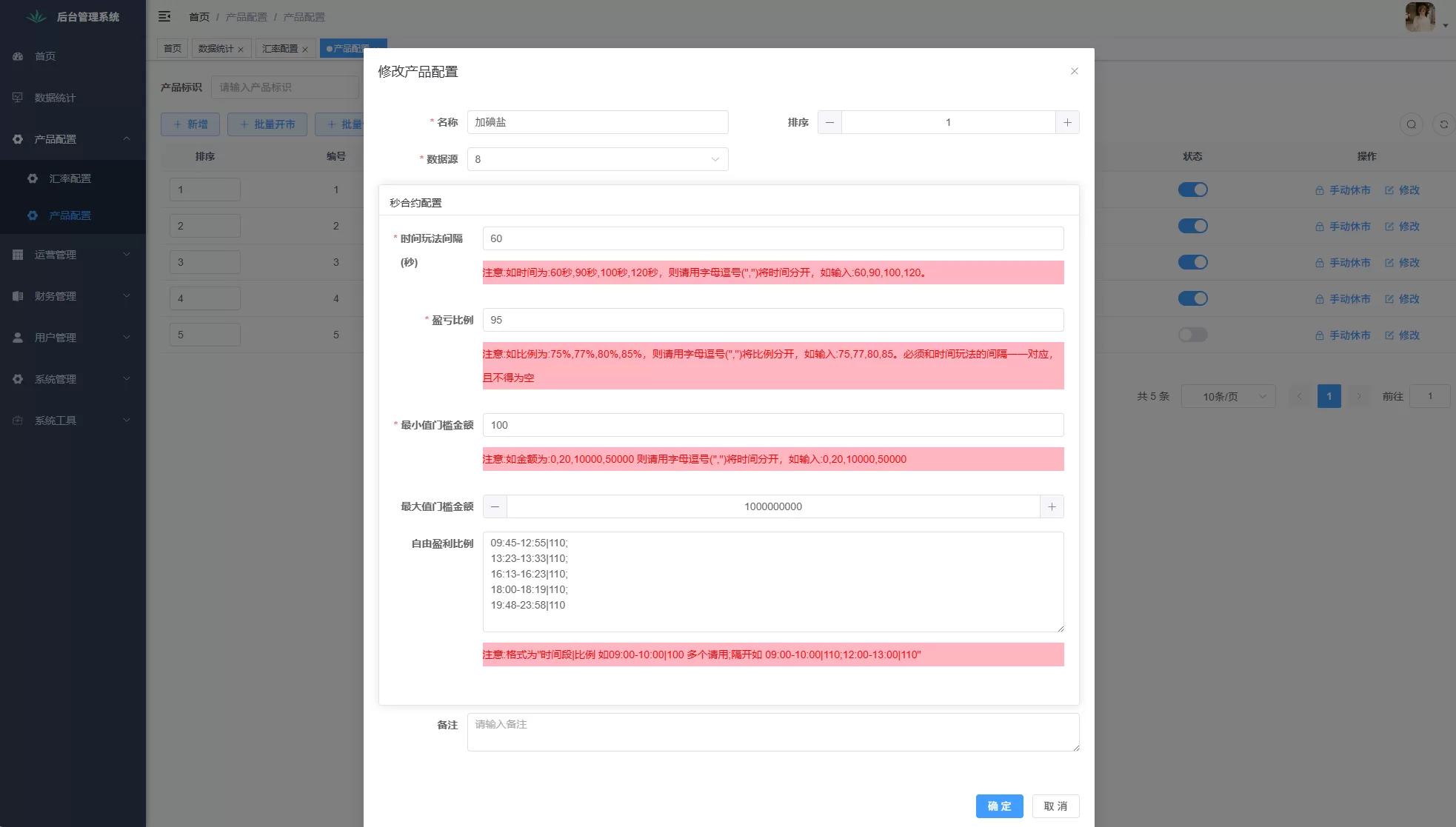Select the 汇率配置 gear icon in sidebar
The image size is (1456, 827).
(x=32, y=178)
